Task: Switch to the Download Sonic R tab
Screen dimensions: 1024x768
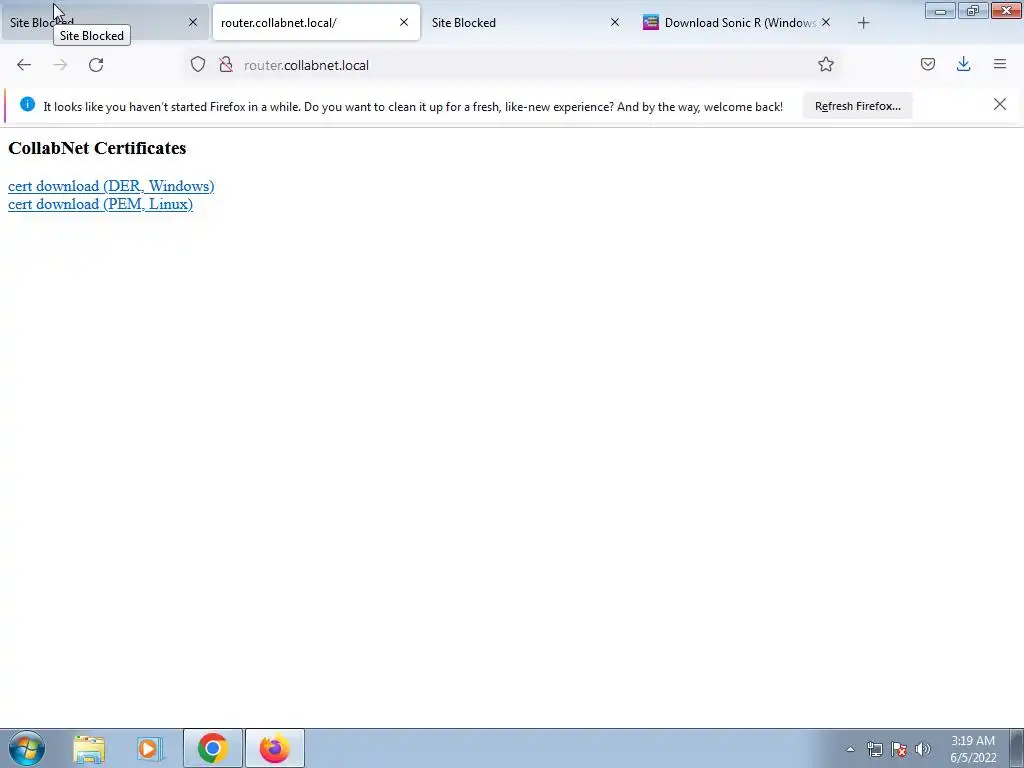Action: pyautogui.click(x=739, y=22)
